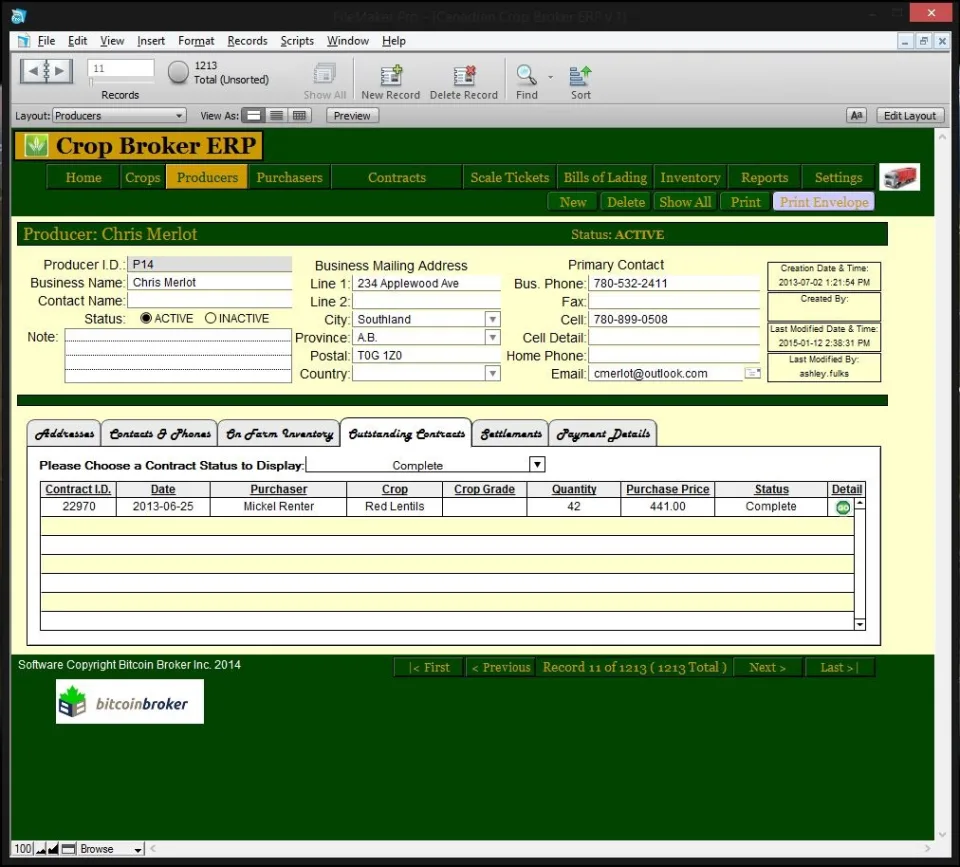
Task: Open the Find options small arrow
Action: pyautogui.click(x=550, y=77)
